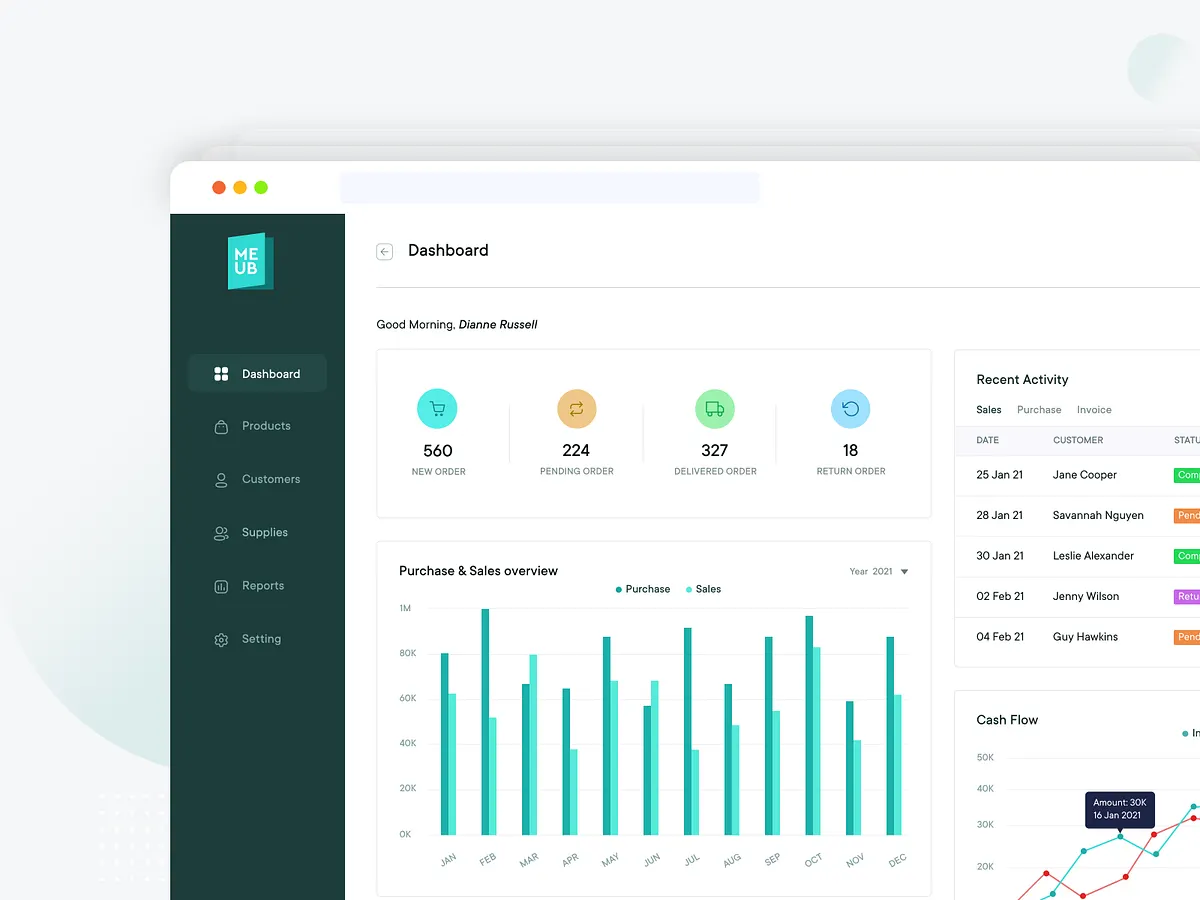The image size is (1200, 900).
Task: Open the Invoice tab in Recent Activity
Action: coord(1094,409)
